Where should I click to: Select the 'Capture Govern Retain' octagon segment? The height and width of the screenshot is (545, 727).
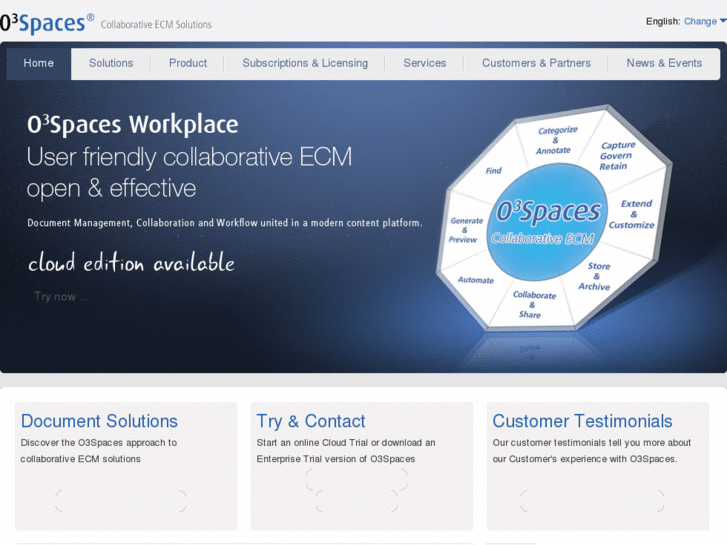point(617,156)
